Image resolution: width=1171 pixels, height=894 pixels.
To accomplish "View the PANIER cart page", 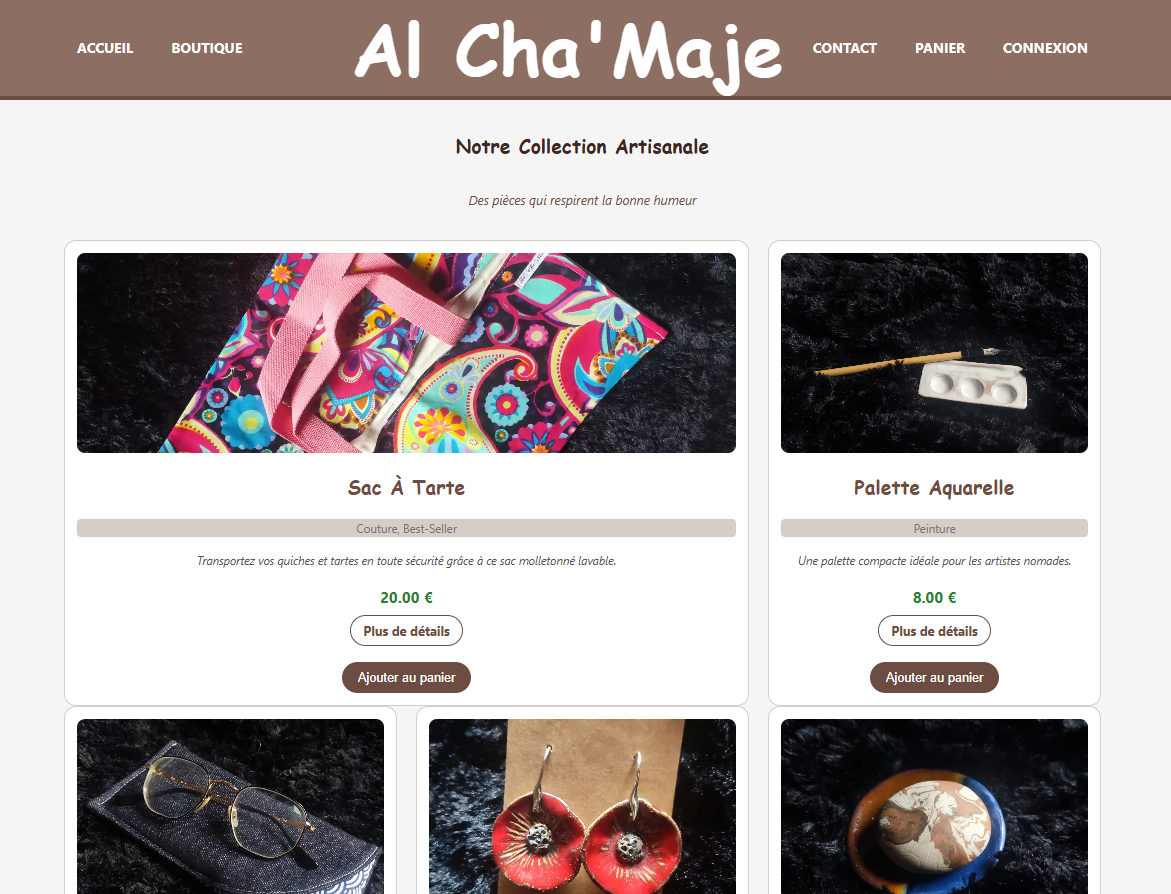I will [x=940, y=48].
